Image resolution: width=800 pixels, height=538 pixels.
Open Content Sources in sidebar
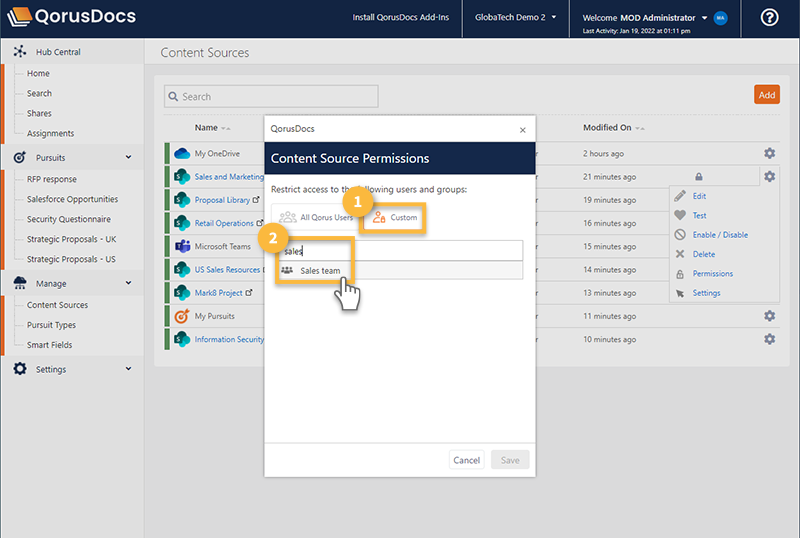click(57, 305)
